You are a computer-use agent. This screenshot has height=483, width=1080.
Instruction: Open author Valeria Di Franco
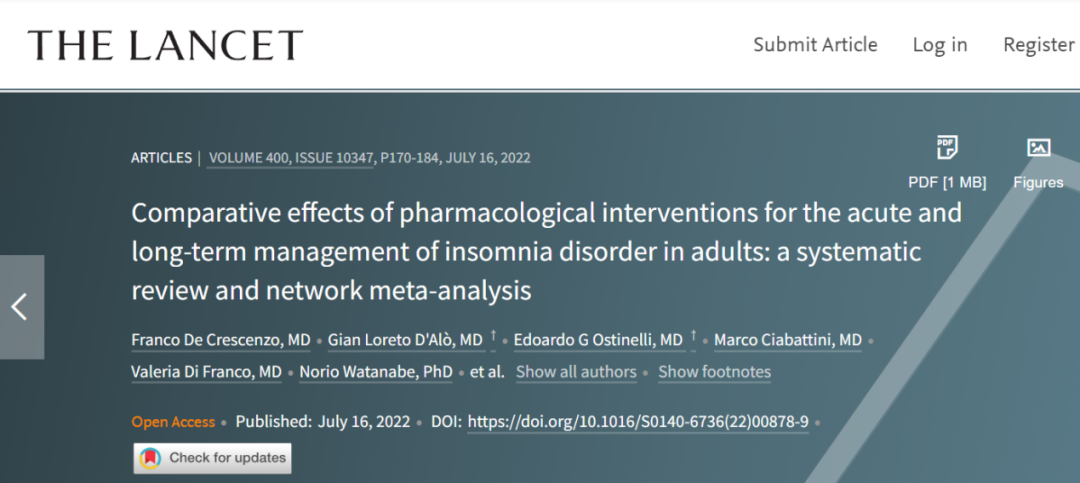[206, 372]
